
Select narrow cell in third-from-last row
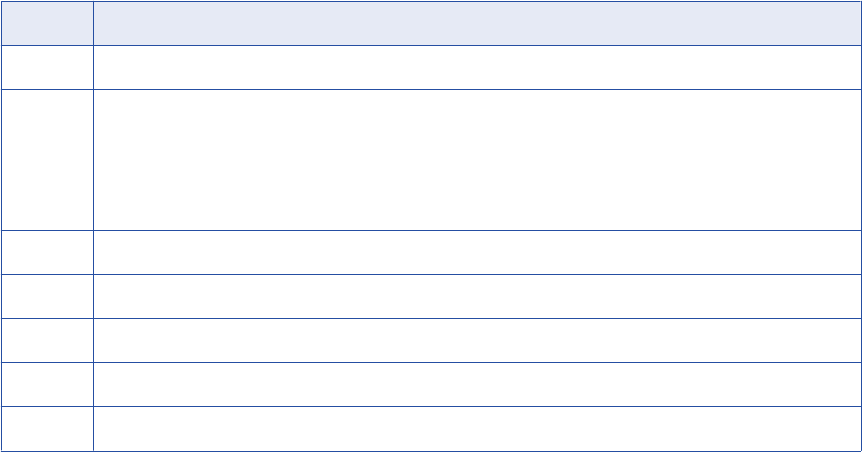pos(46,341)
